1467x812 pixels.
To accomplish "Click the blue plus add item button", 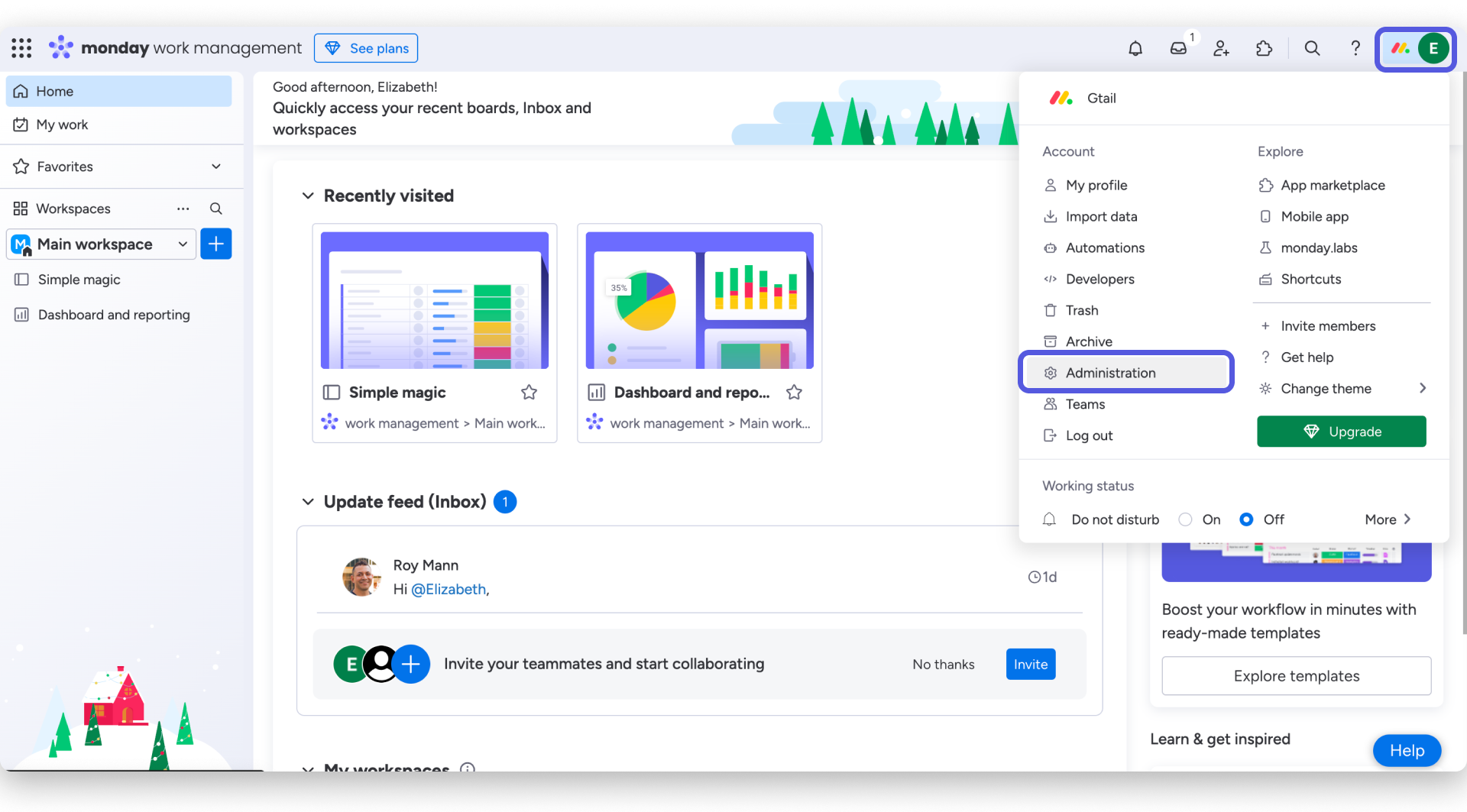I will pyautogui.click(x=216, y=244).
